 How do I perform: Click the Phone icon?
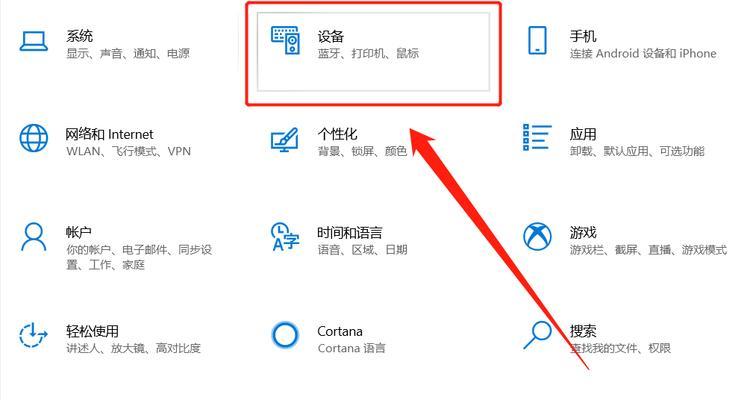point(537,41)
